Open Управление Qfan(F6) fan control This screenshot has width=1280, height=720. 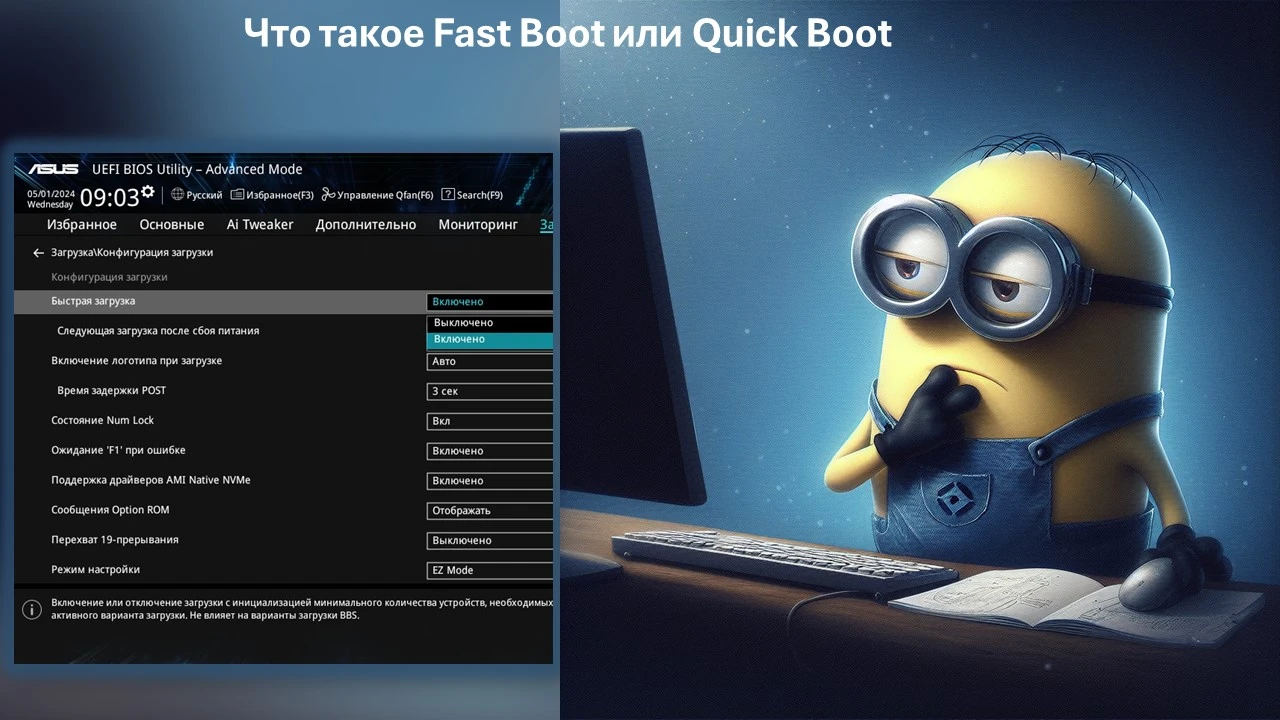(378, 195)
